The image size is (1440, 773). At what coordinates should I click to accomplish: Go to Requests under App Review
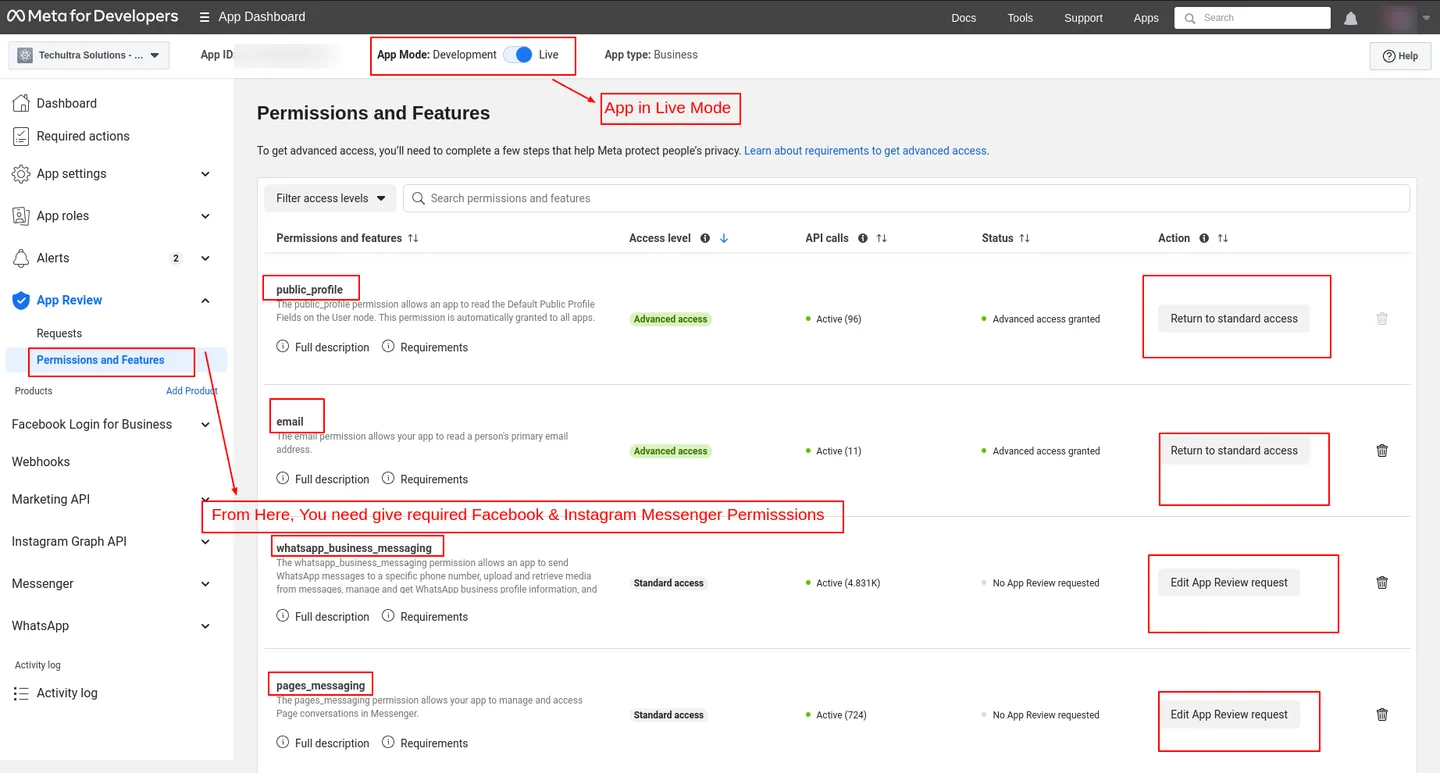click(59, 333)
